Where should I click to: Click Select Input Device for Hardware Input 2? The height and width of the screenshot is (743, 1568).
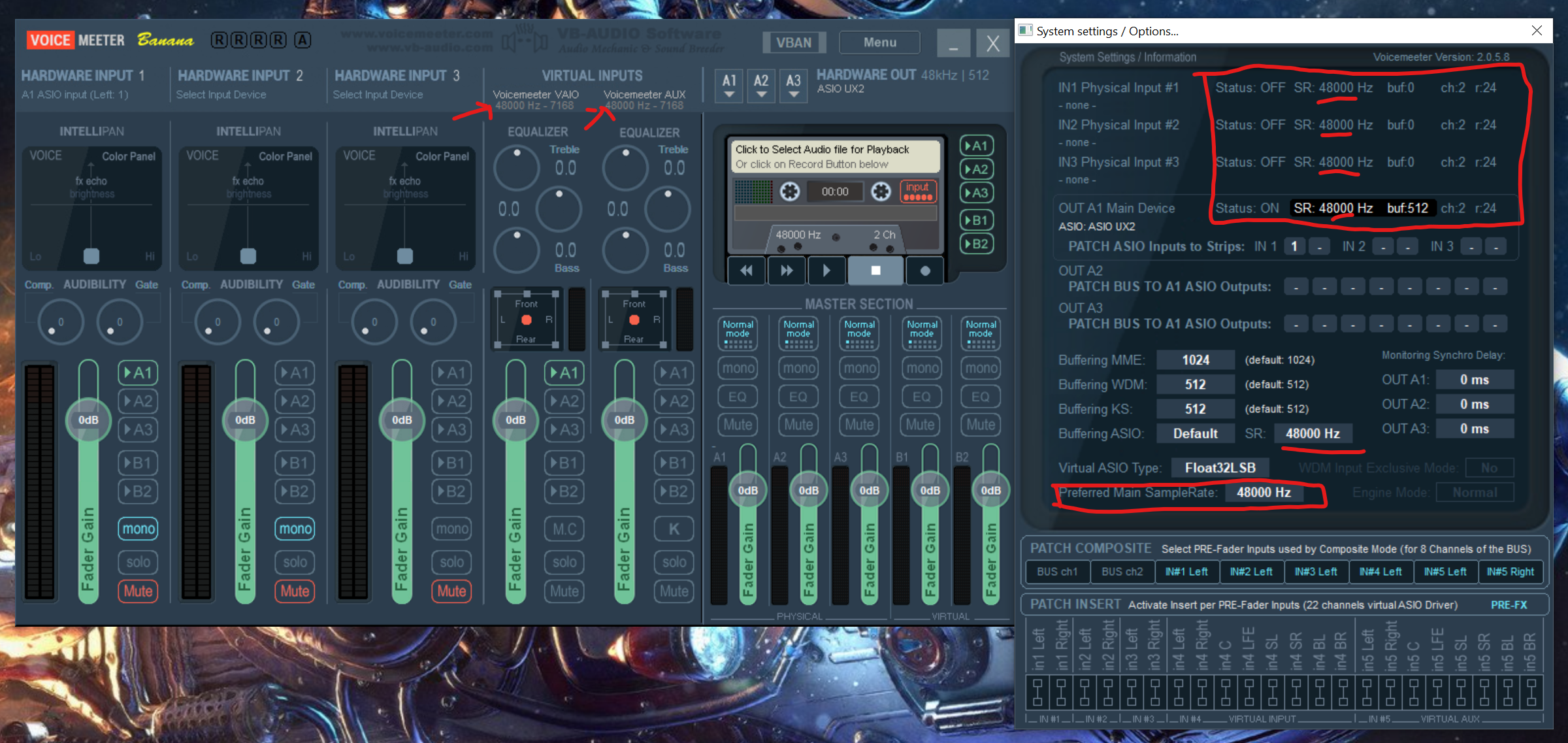[221, 95]
